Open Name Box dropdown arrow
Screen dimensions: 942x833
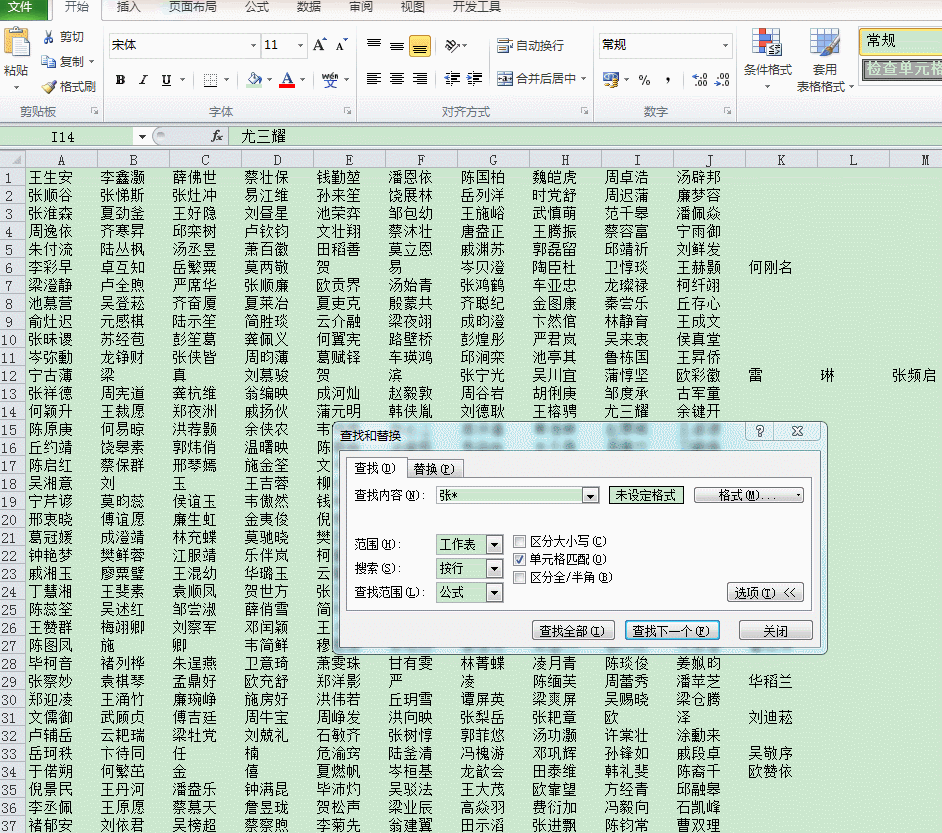(142, 137)
